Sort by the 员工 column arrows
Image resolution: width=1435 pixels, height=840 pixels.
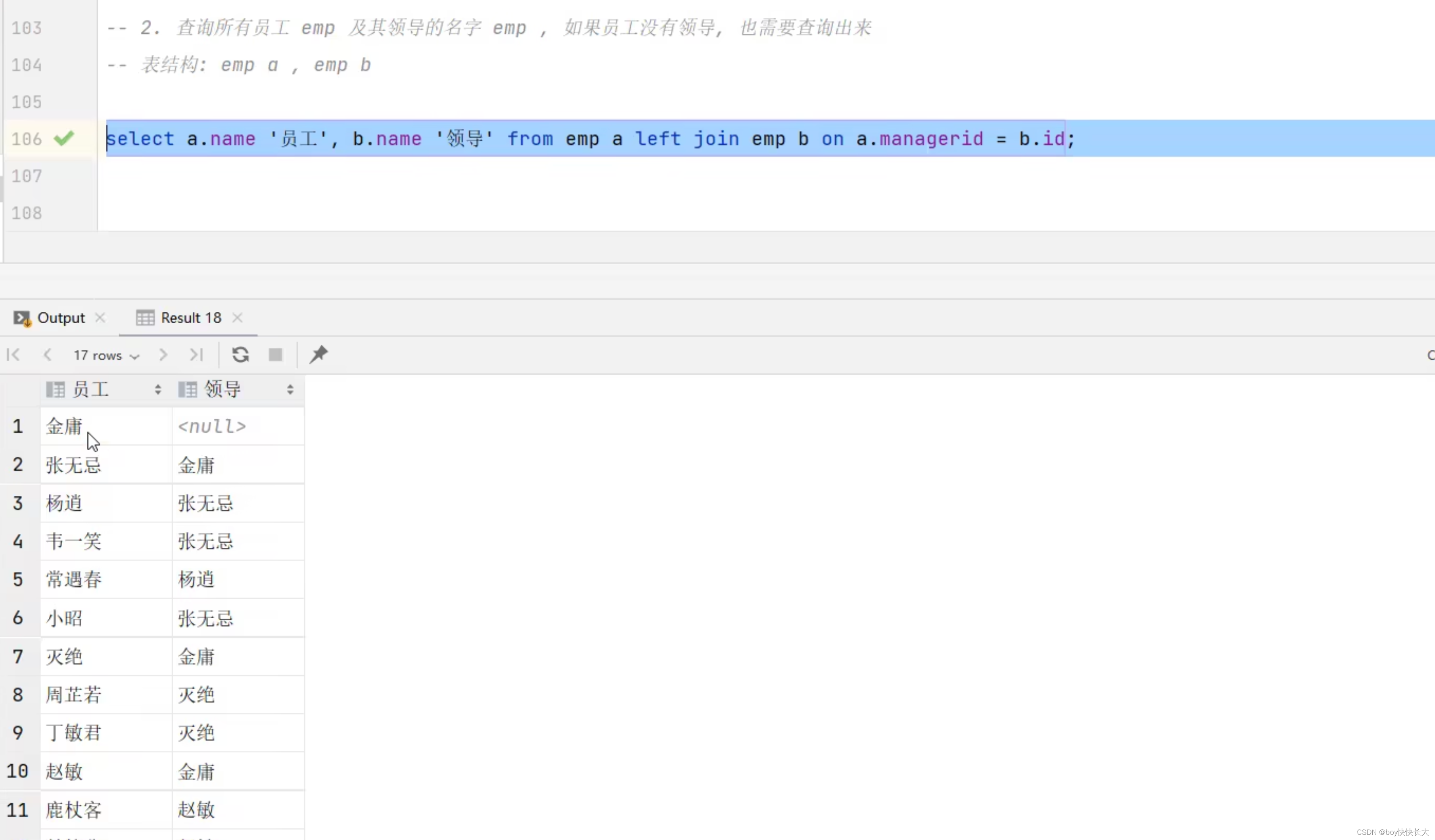click(x=158, y=389)
